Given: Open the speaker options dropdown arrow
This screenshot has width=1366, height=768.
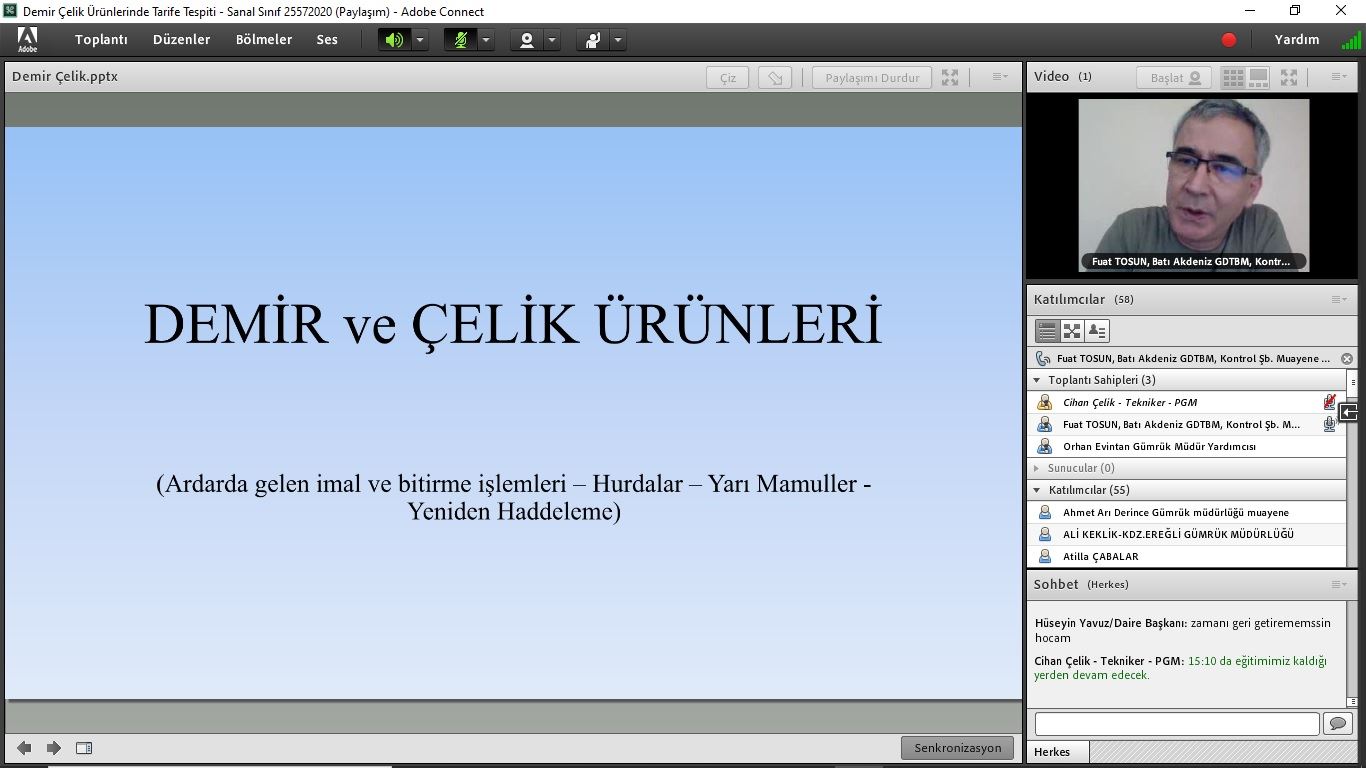Looking at the screenshot, I should (420, 40).
